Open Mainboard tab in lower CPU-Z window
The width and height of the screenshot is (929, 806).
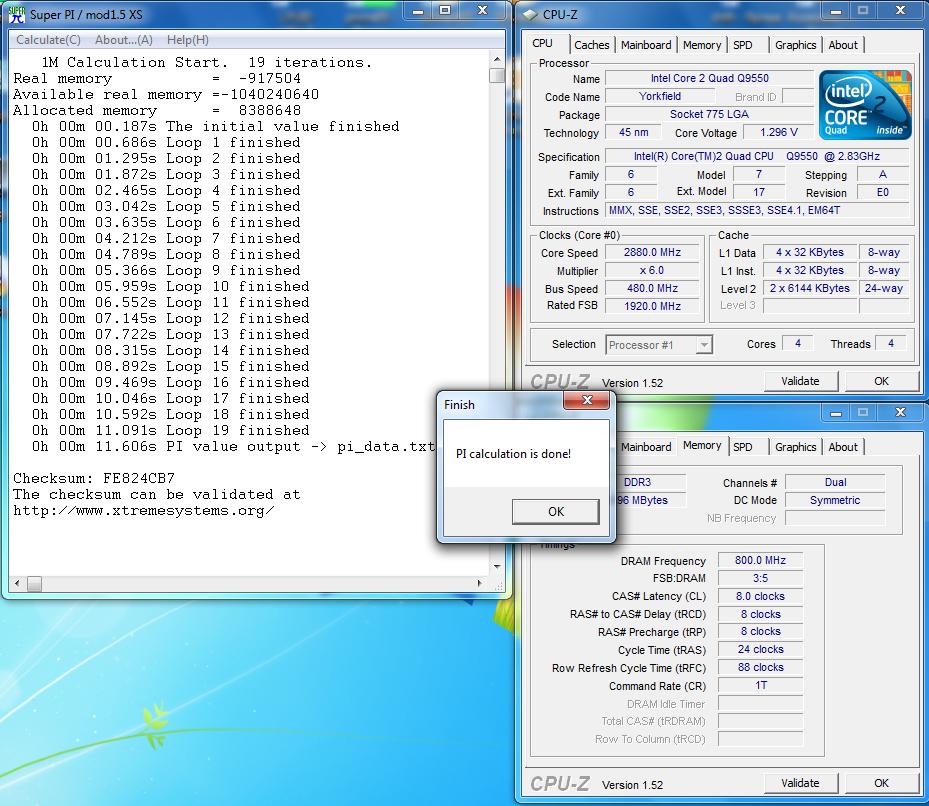click(x=646, y=447)
